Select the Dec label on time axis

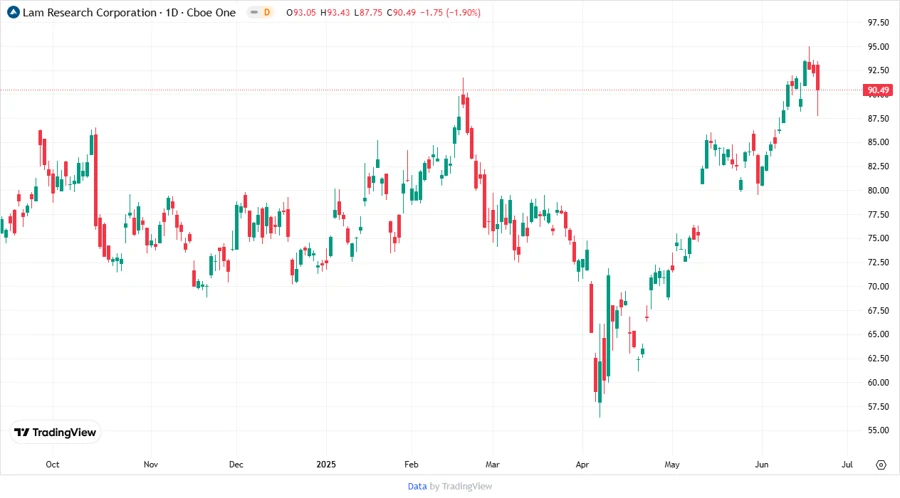236,464
